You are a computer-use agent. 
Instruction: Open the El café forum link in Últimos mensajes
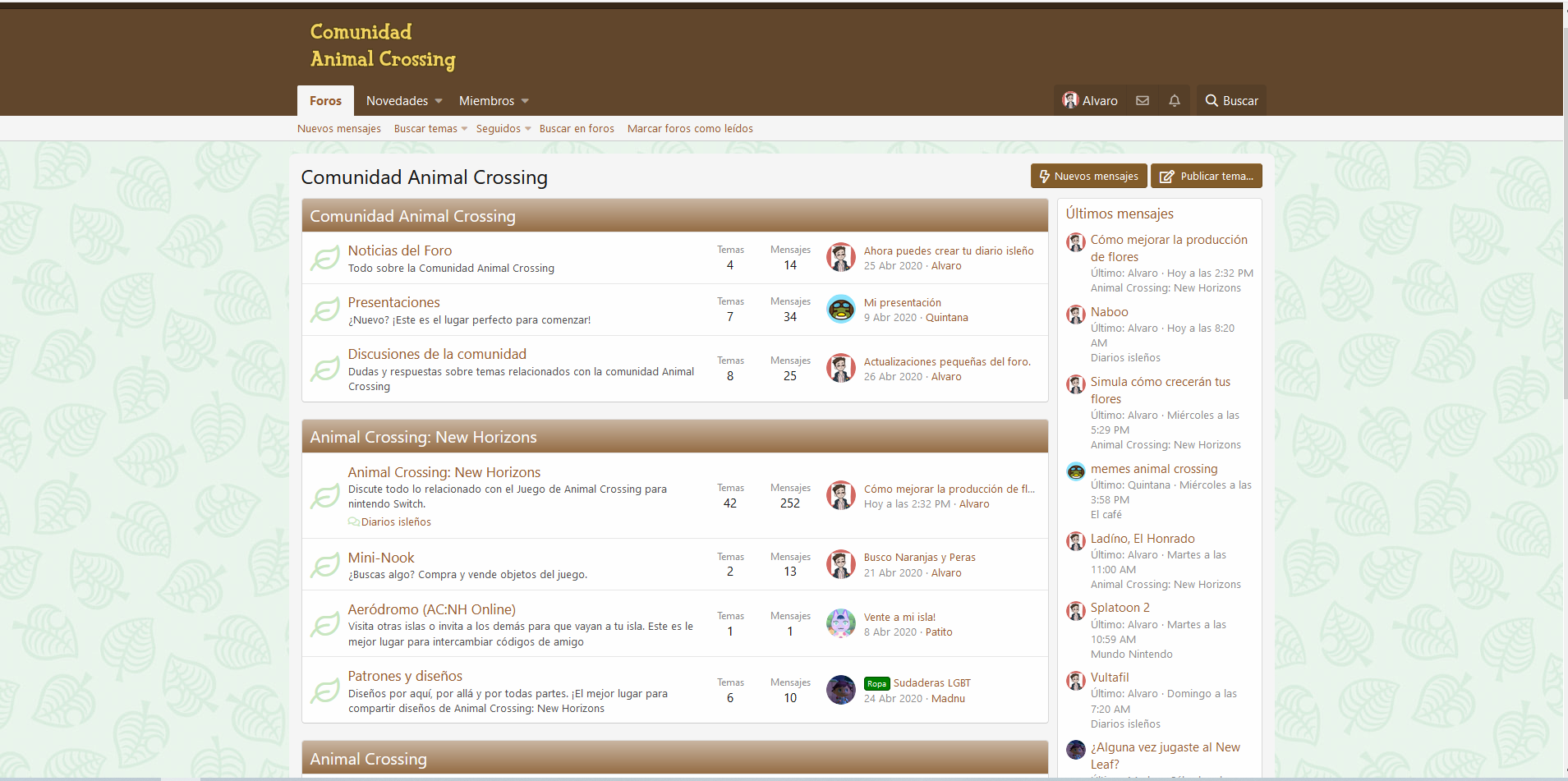(1106, 515)
